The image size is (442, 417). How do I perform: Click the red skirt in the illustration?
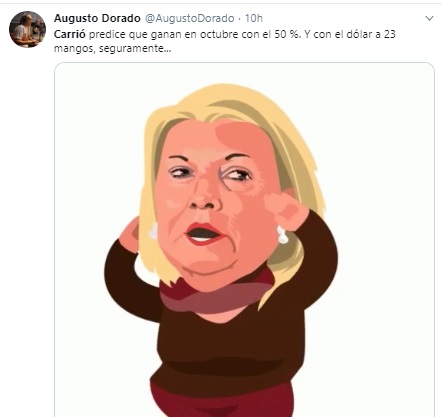223,402
